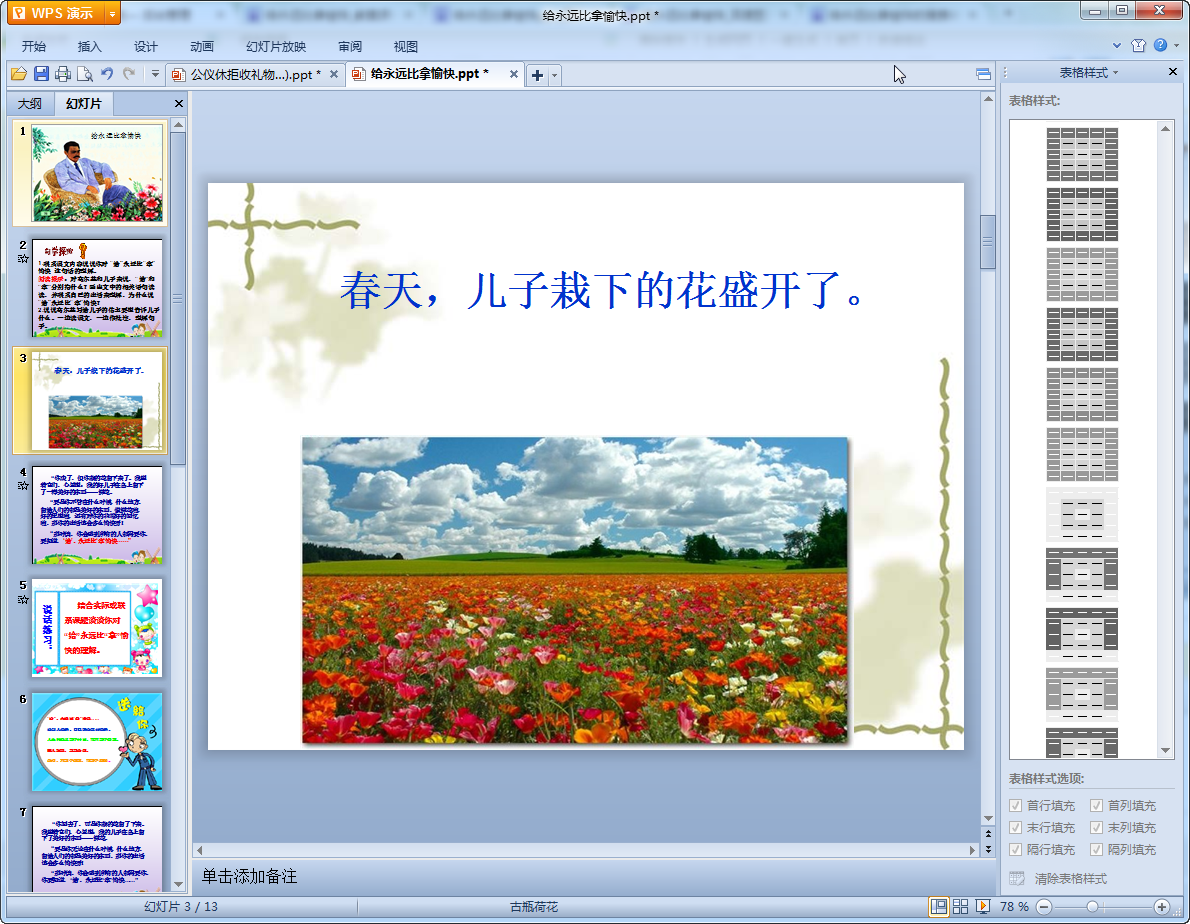Select slide 5 thumbnail
The height and width of the screenshot is (924, 1190).
[96, 628]
